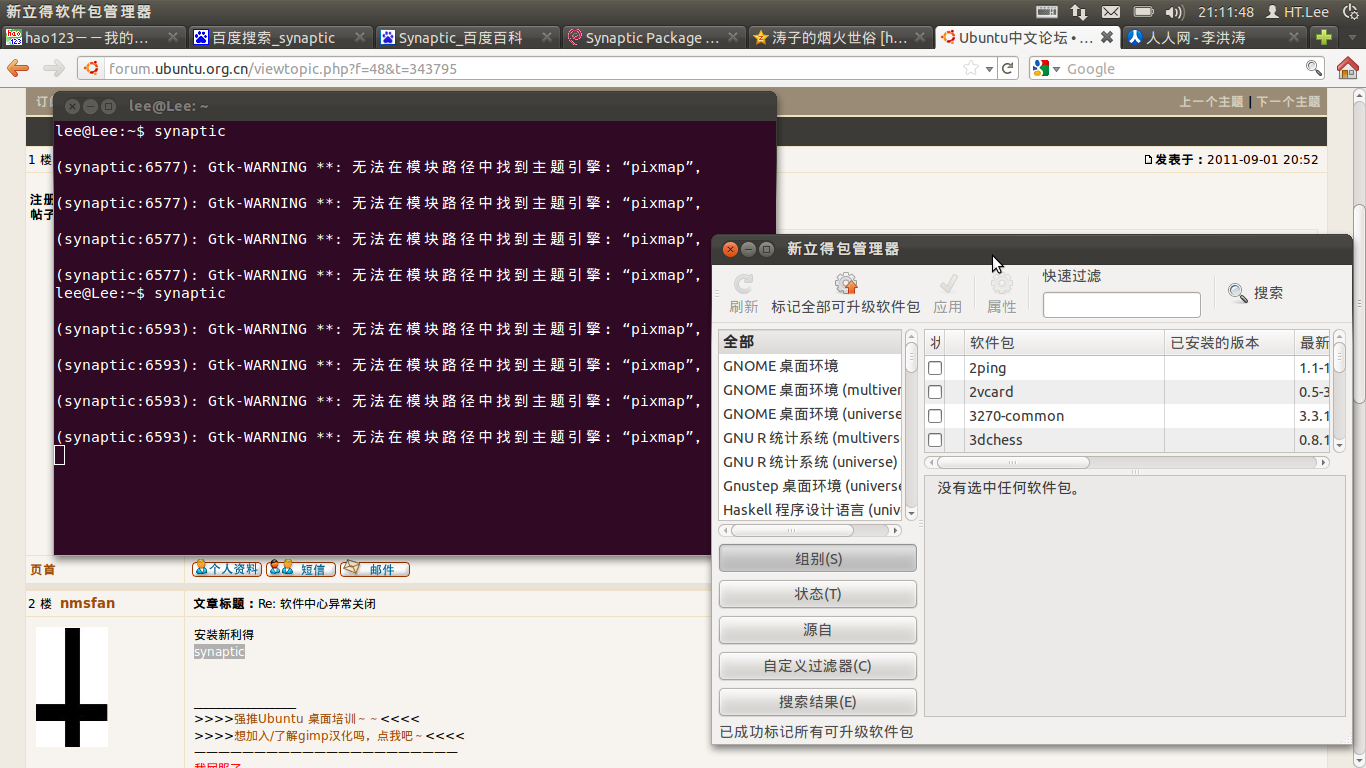Select GNU R 统计系统 (universe) category
The image size is (1366, 768).
point(810,462)
